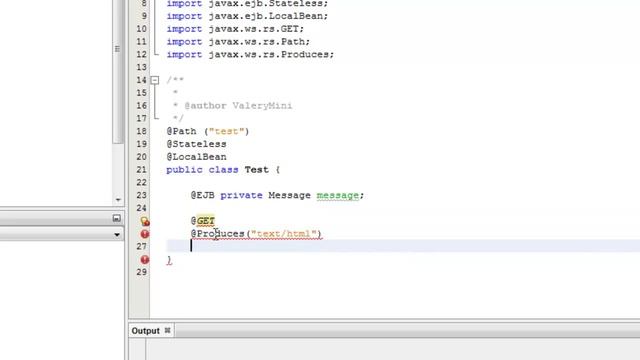Image resolution: width=640 pixels, height=360 pixels.
Task: Click line number 27 in the gutter
Action: pos(141,247)
